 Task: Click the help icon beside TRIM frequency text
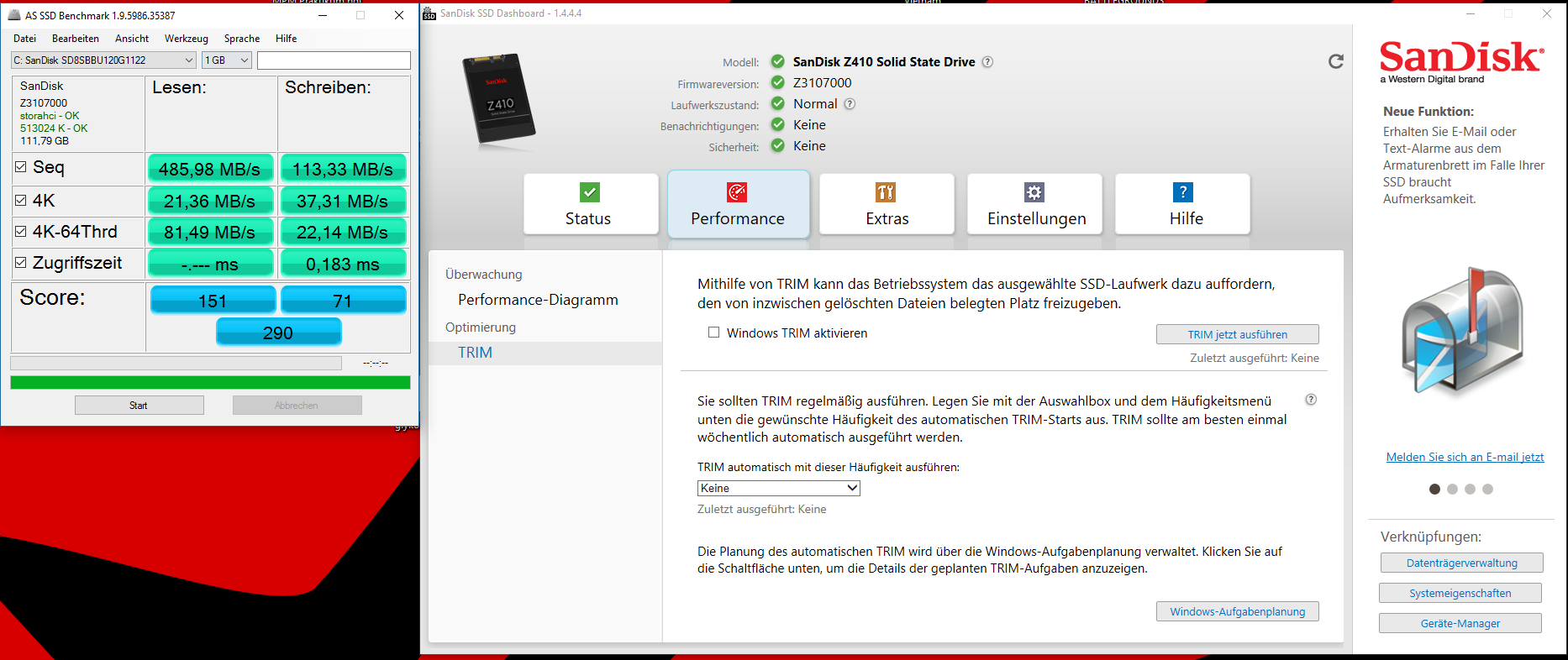click(1311, 400)
